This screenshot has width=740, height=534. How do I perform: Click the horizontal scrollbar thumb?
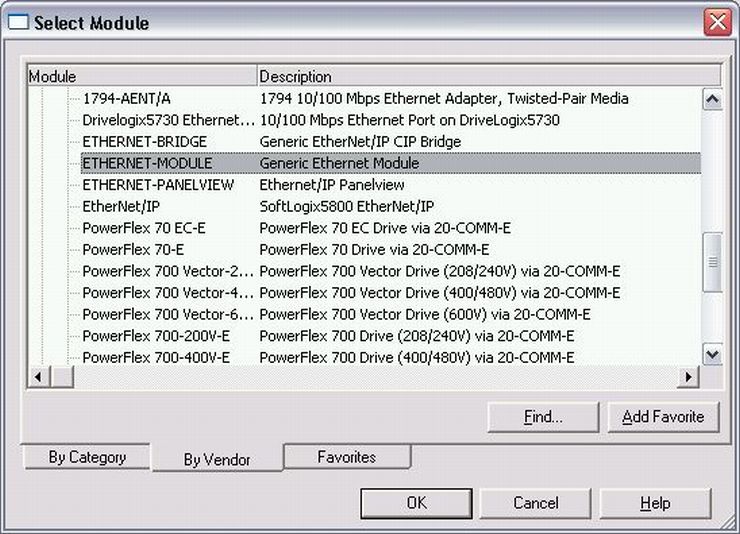click(x=62, y=377)
